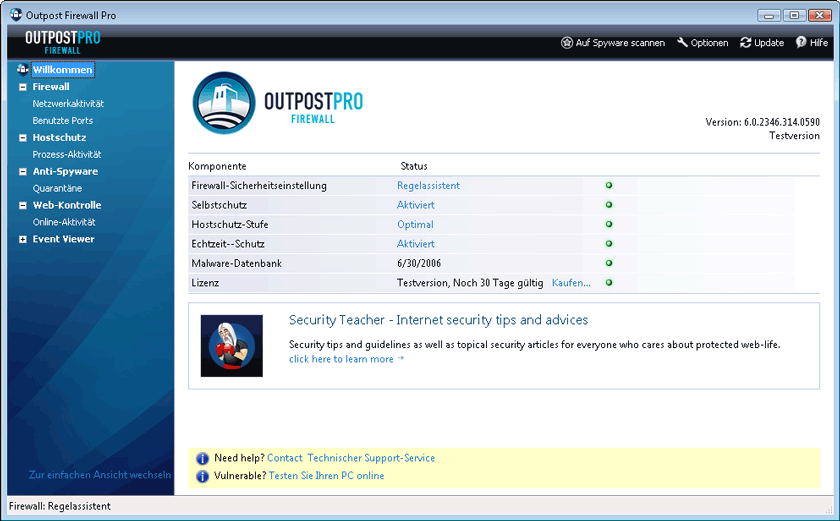Open the Security Teacher headline link

438,320
